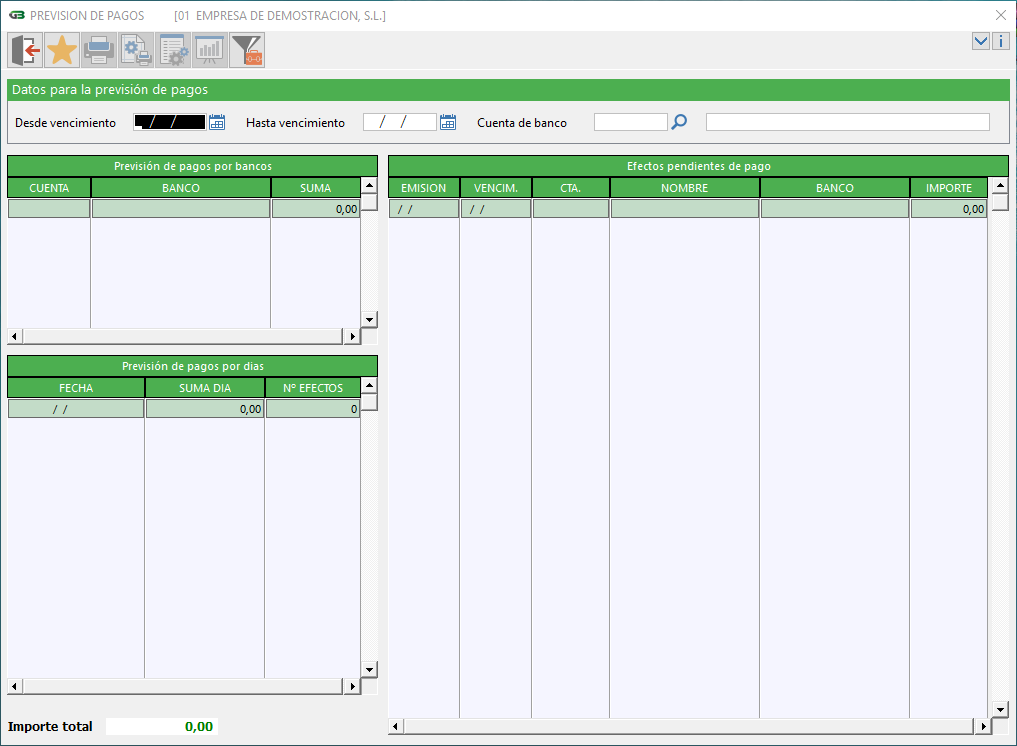Click the exit door icon in toolbar
The height and width of the screenshot is (746, 1017).
[x=26, y=49]
